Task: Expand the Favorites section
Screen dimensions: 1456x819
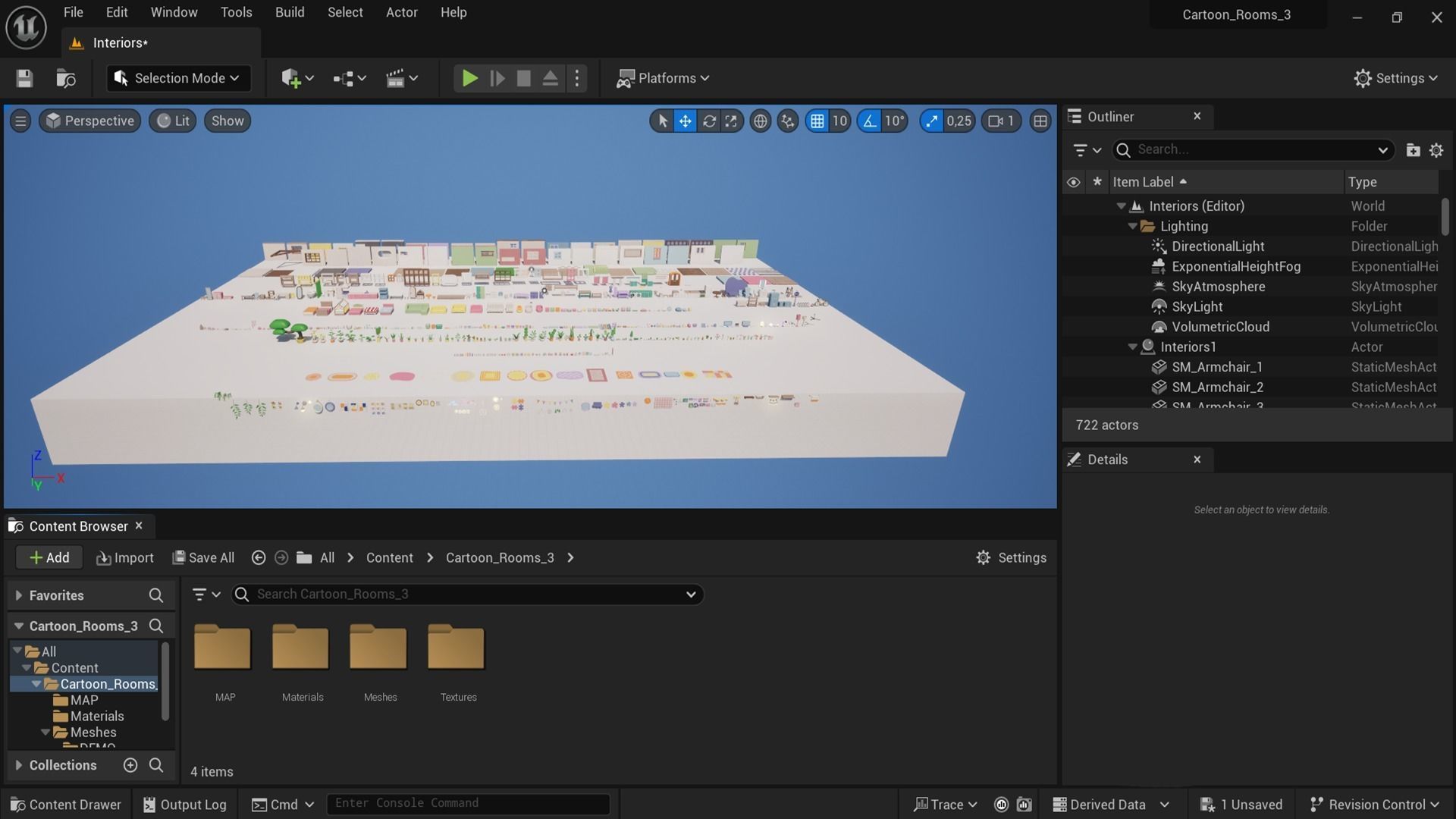Action: [x=19, y=595]
